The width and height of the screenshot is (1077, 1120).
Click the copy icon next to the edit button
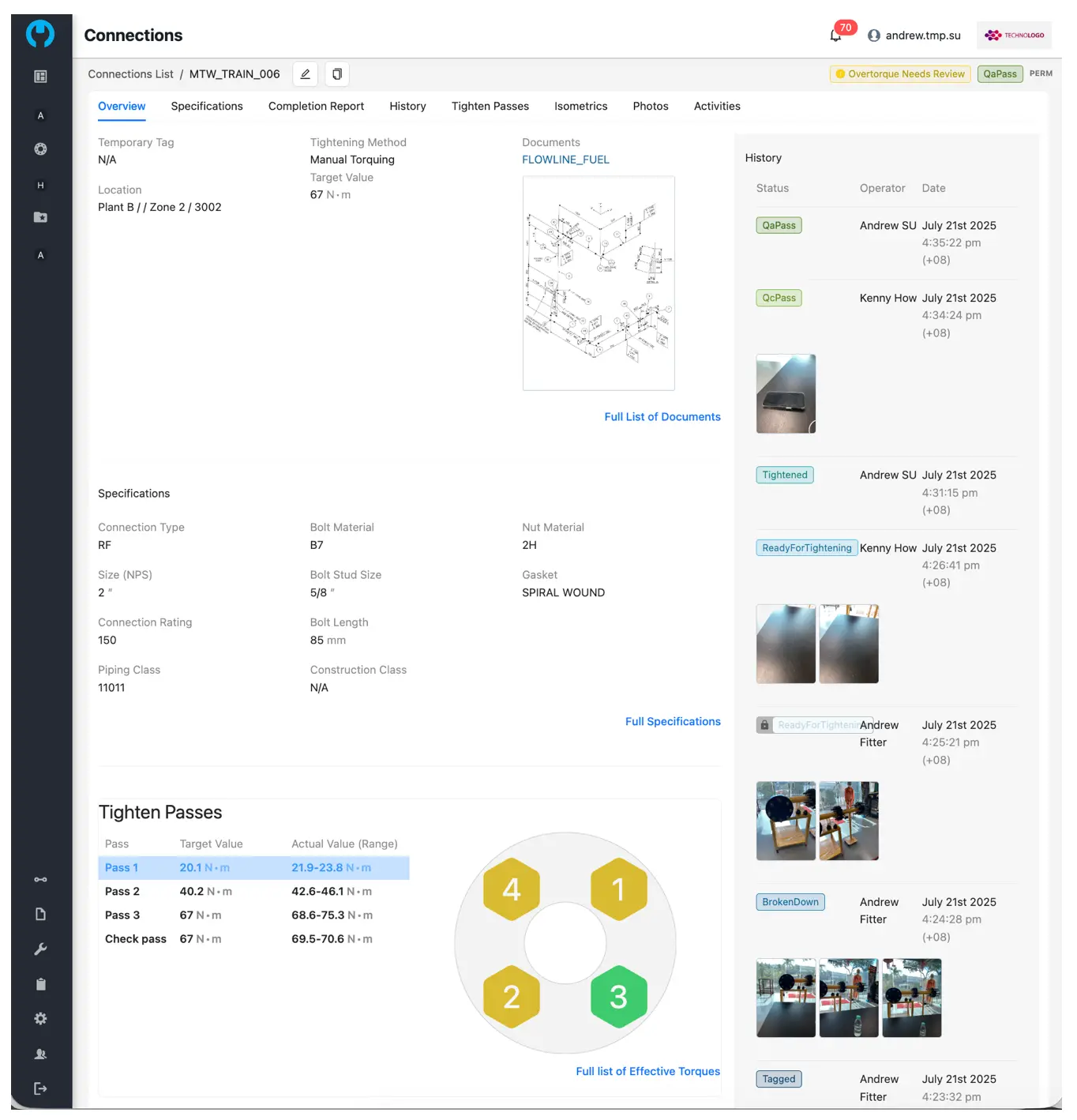pyautogui.click(x=337, y=74)
